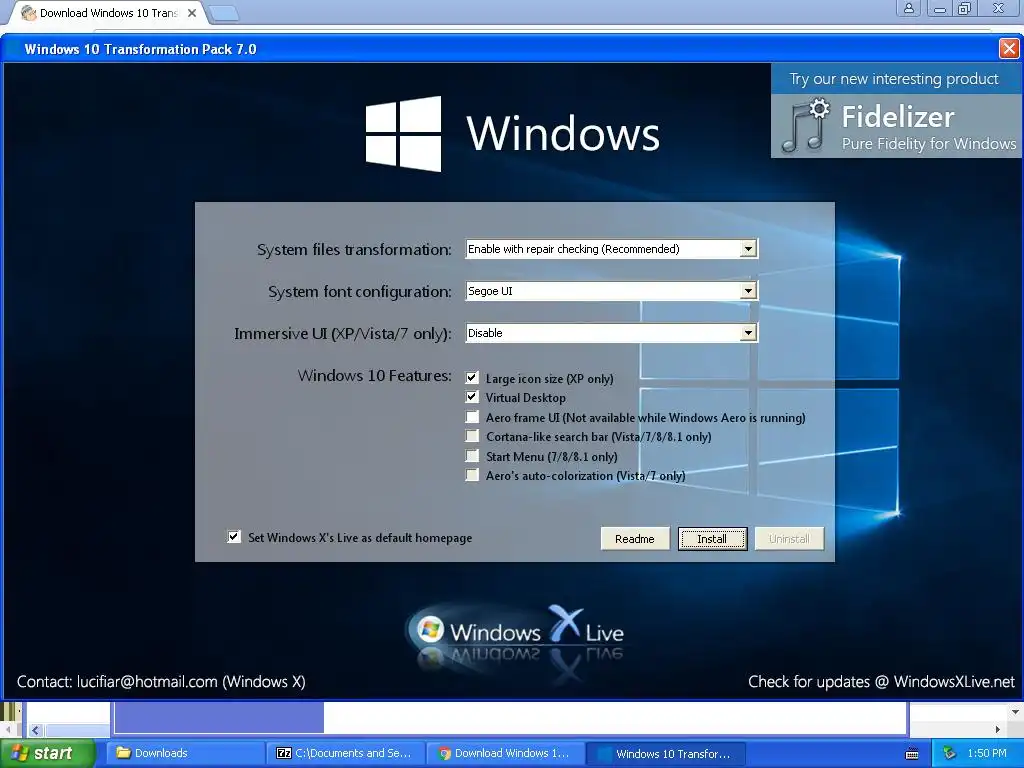Viewport: 1024px width, 768px height.
Task: Close the Download Windows 10 Trans tab
Action: (x=192, y=13)
